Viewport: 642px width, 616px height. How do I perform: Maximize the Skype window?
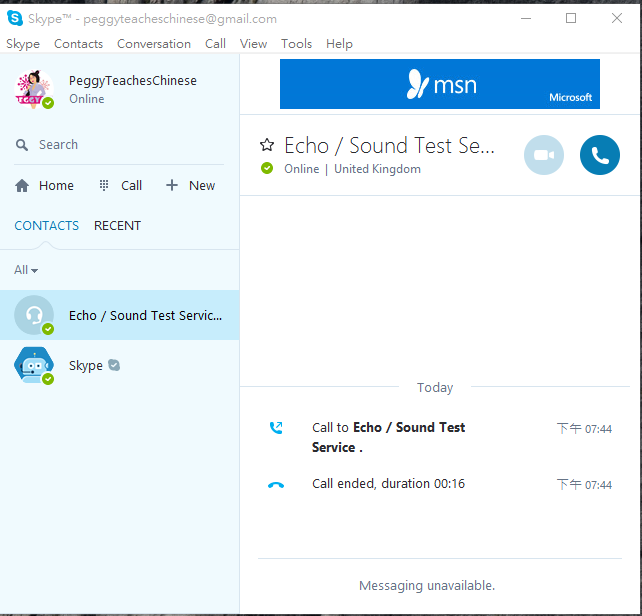click(x=571, y=18)
